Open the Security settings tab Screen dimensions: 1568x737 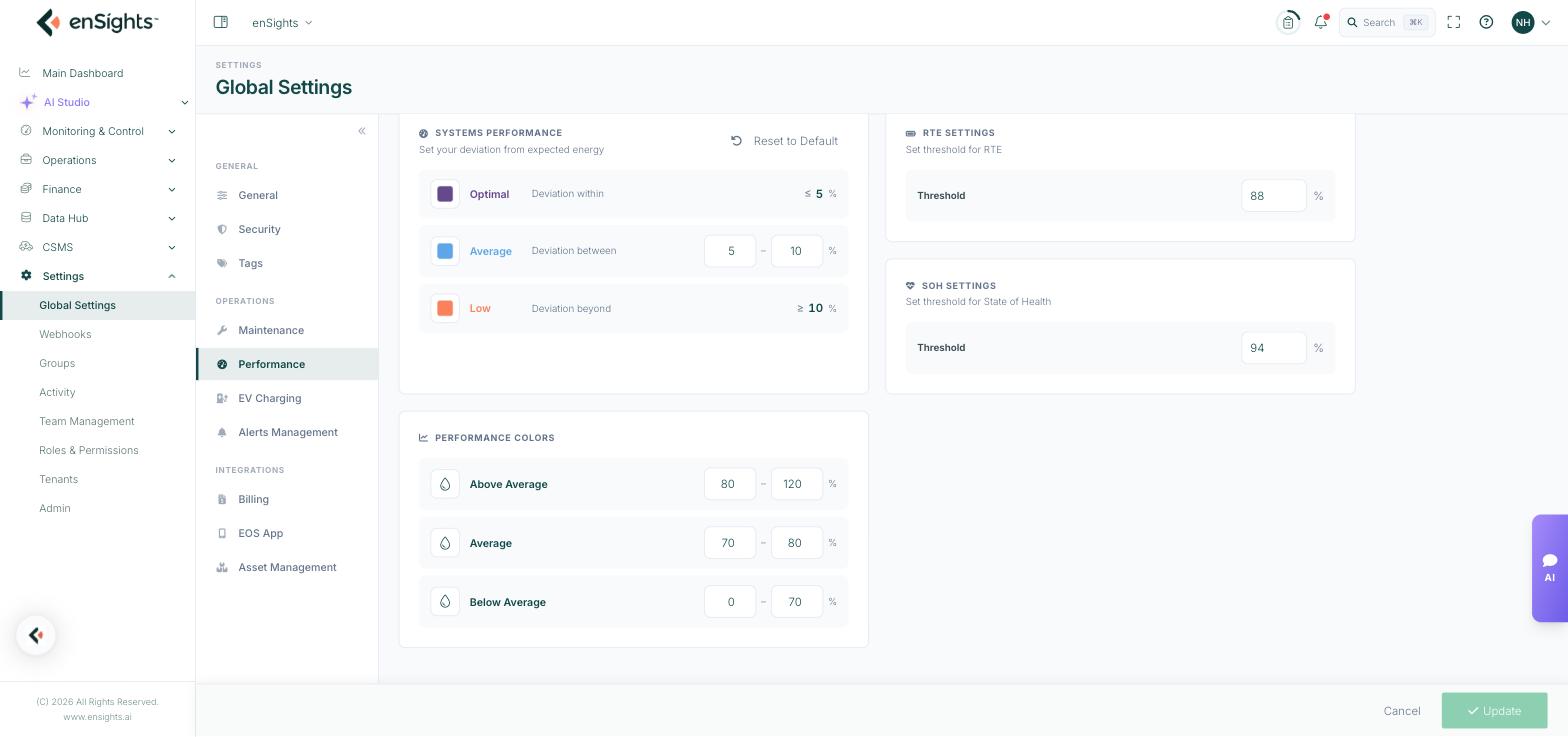click(287, 229)
